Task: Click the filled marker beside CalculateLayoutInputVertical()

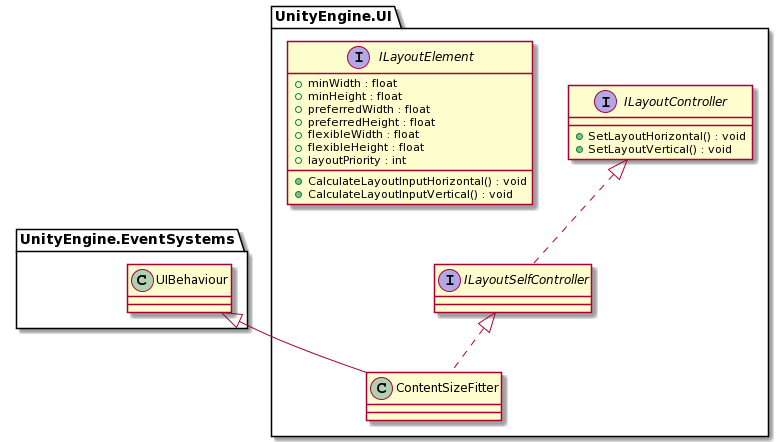Action: (x=298, y=194)
